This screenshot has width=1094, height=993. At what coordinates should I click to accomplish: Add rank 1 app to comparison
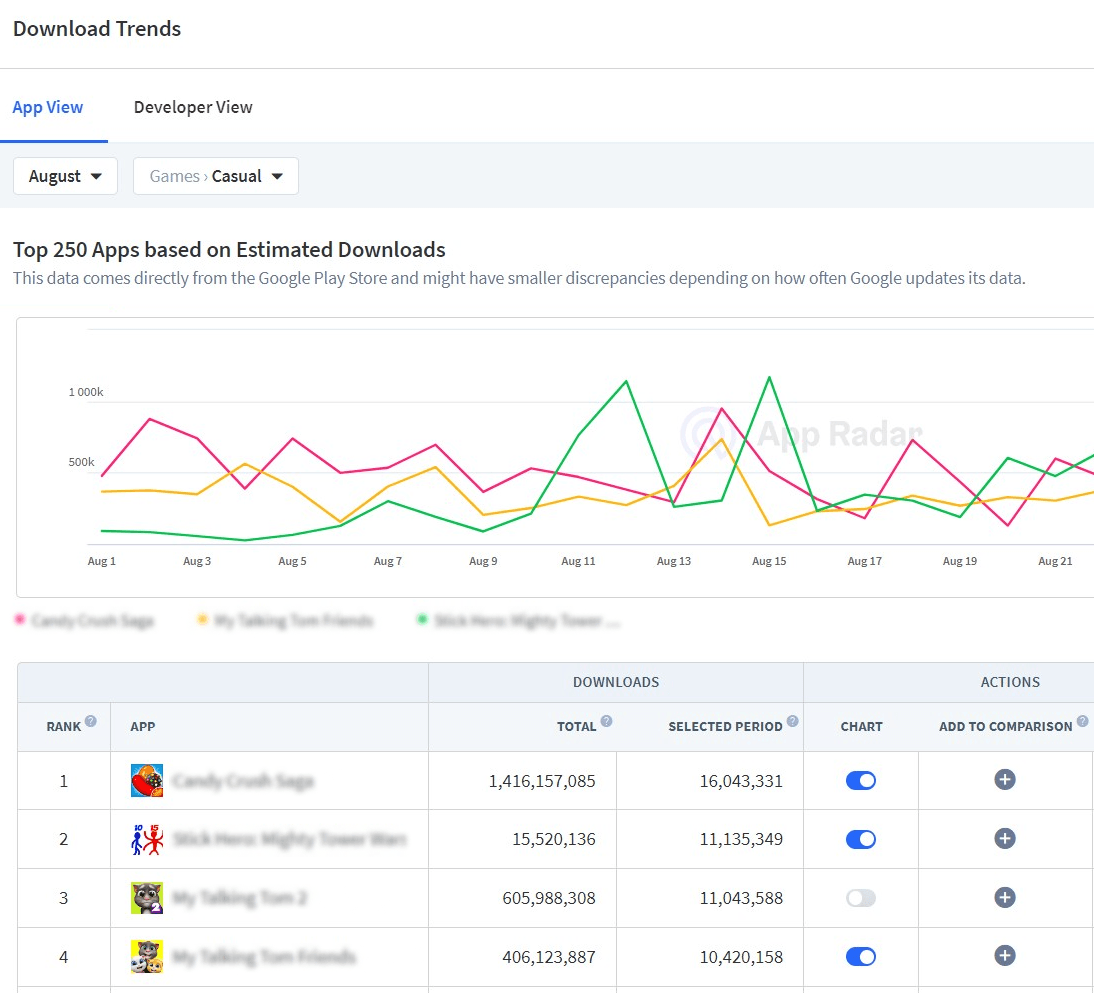click(1005, 779)
